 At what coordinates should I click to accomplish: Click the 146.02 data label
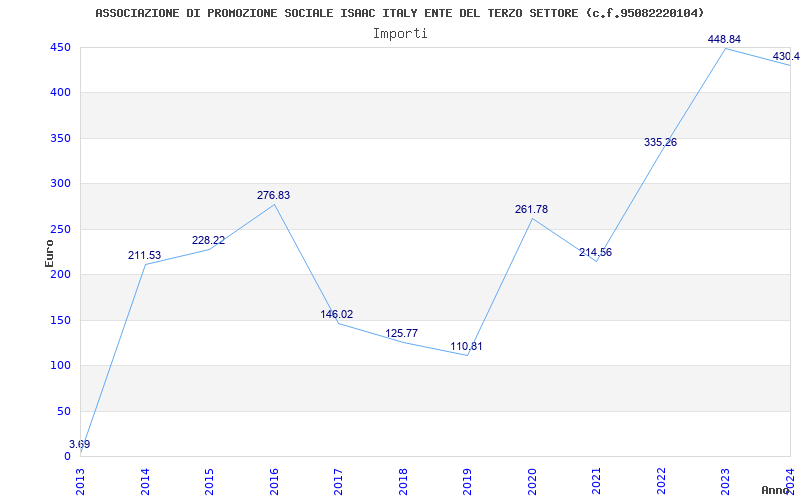point(337,314)
